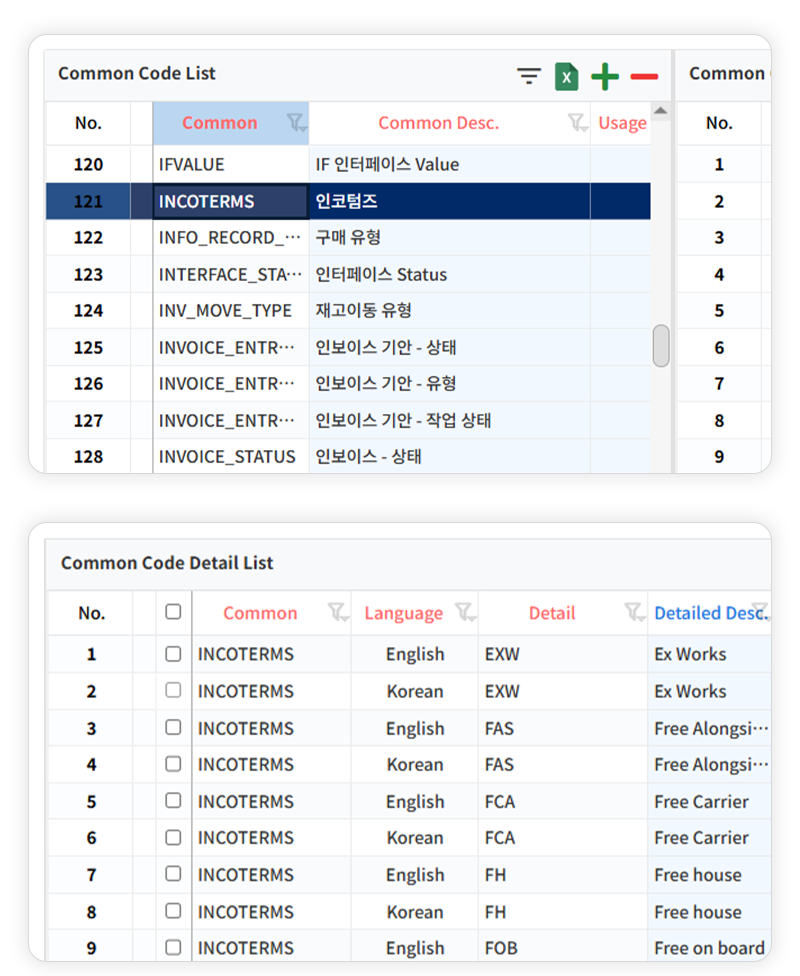Click the Common Code List vertical scrollbar thumb
Viewport: 800px width, 976px height.
(660, 346)
